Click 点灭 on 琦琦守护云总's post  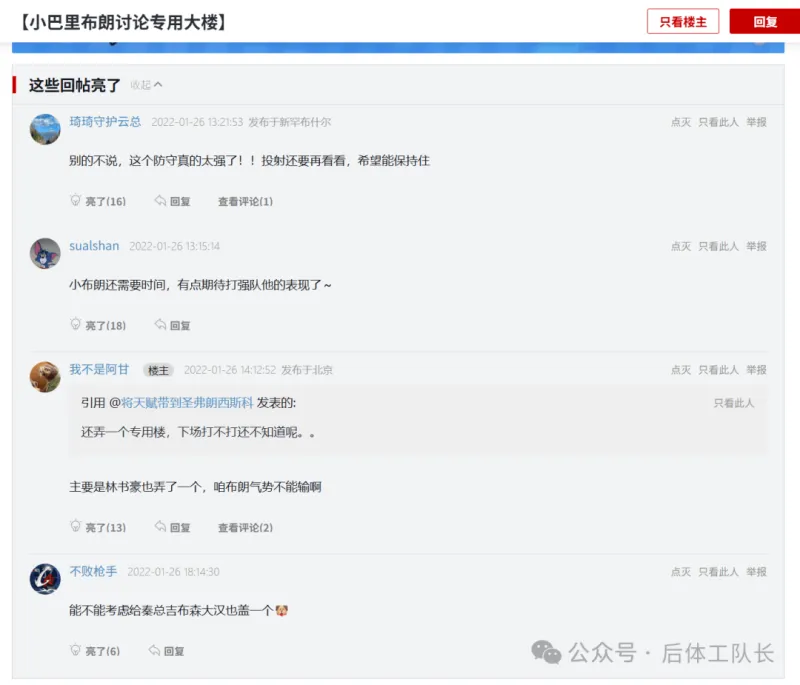(681, 122)
